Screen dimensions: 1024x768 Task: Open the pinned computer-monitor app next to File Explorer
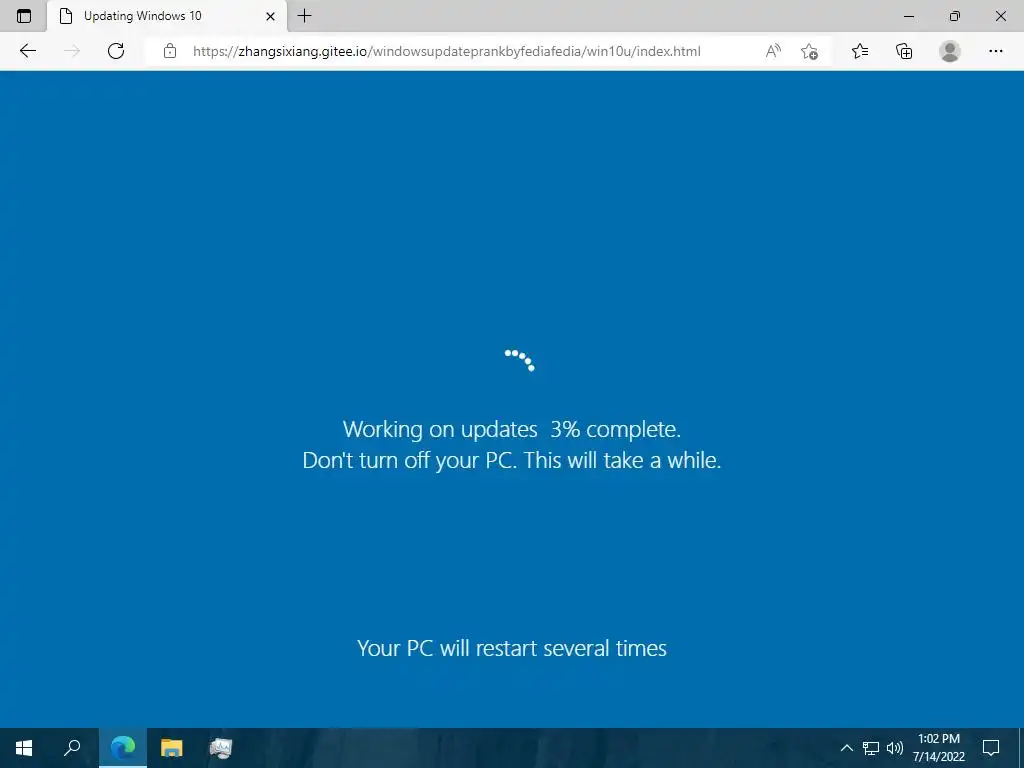point(221,748)
